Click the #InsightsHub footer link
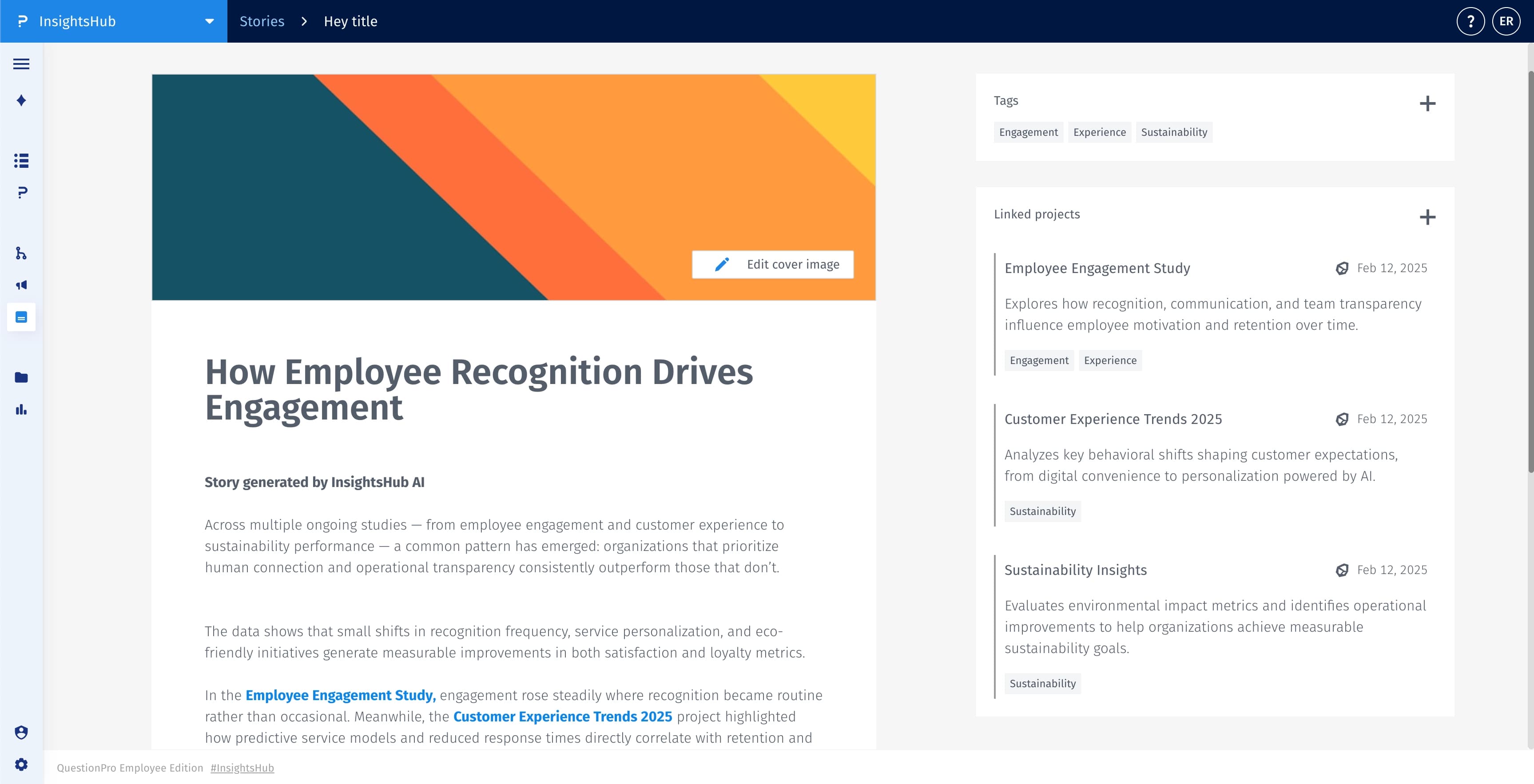 coord(242,768)
